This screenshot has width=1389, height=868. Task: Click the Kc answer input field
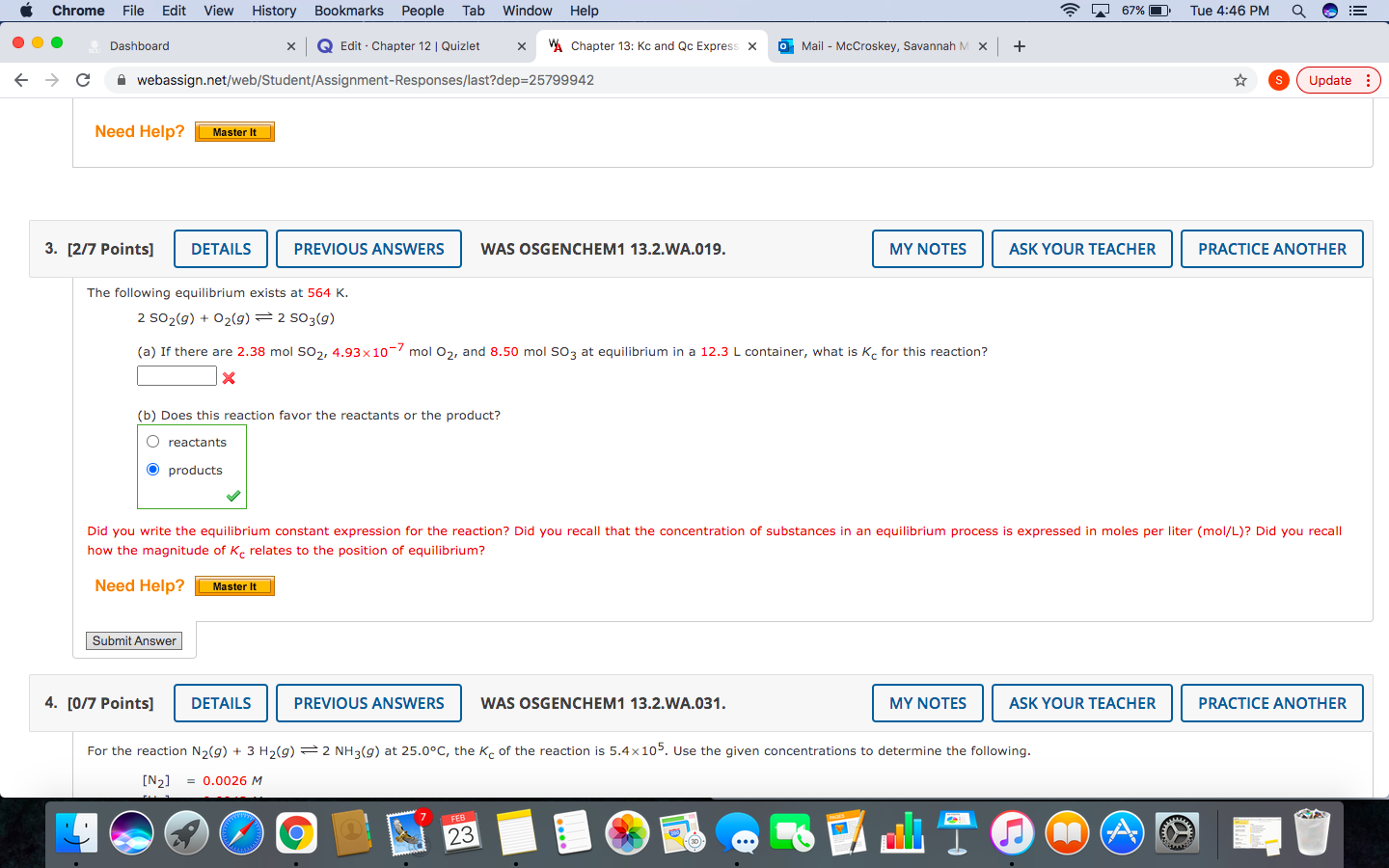coord(177,375)
